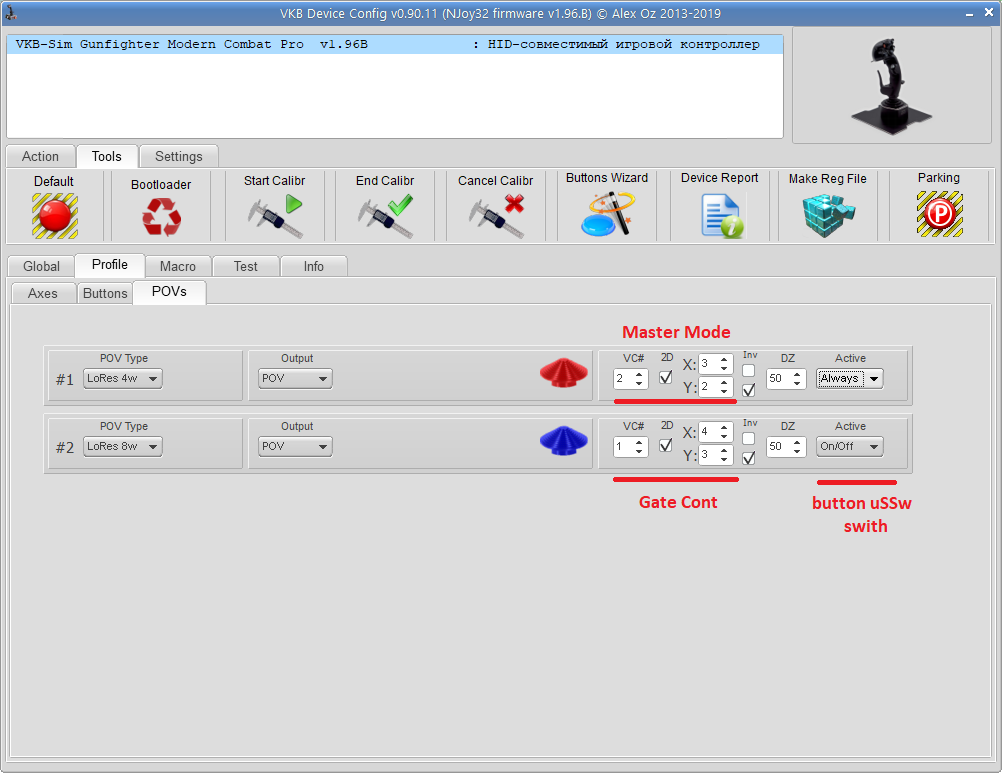Open the Output dropdown for POV #2
This screenshot has width=1002, height=773.
pos(295,447)
